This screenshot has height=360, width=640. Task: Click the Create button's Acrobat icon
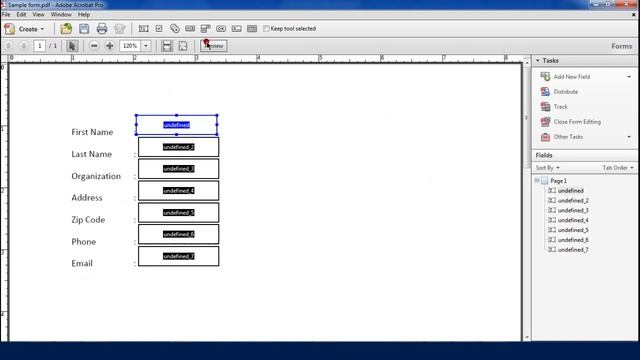click(x=9, y=29)
